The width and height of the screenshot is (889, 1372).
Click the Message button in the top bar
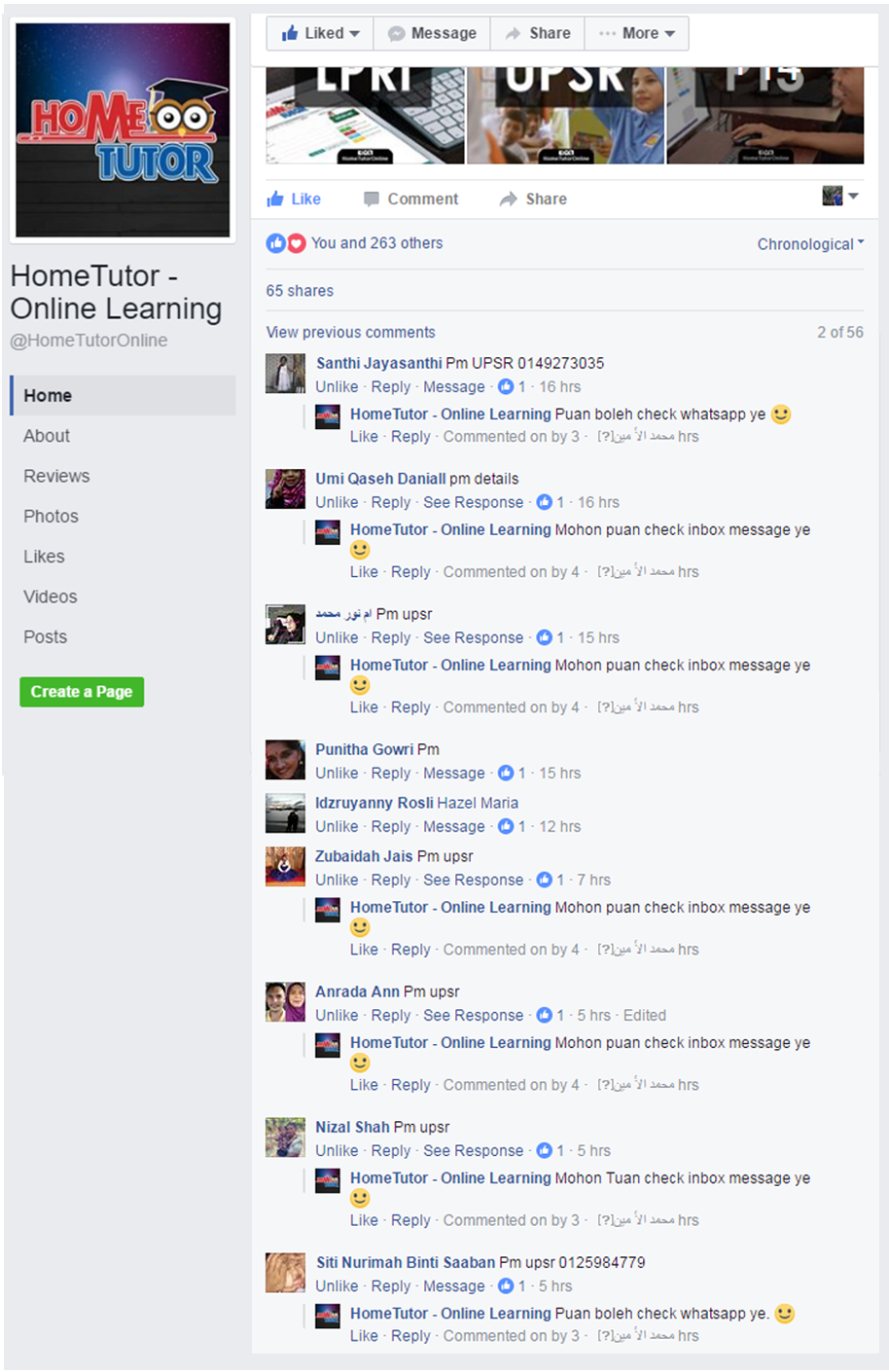coord(433,33)
